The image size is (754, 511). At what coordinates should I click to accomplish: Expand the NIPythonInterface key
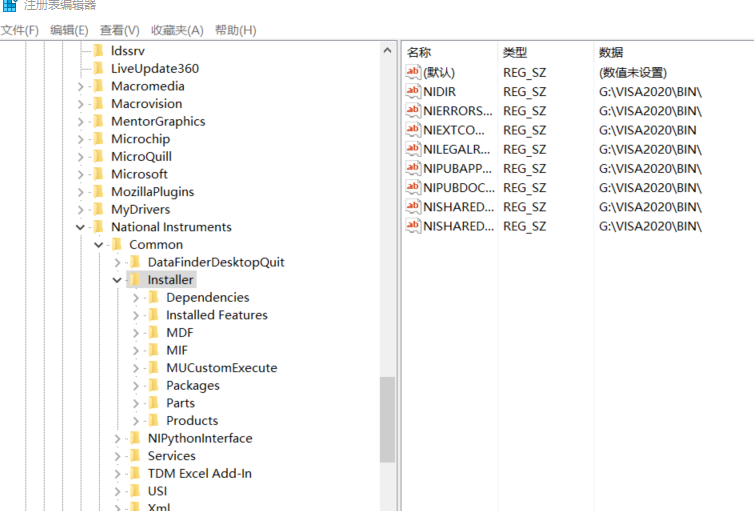tap(117, 438)
